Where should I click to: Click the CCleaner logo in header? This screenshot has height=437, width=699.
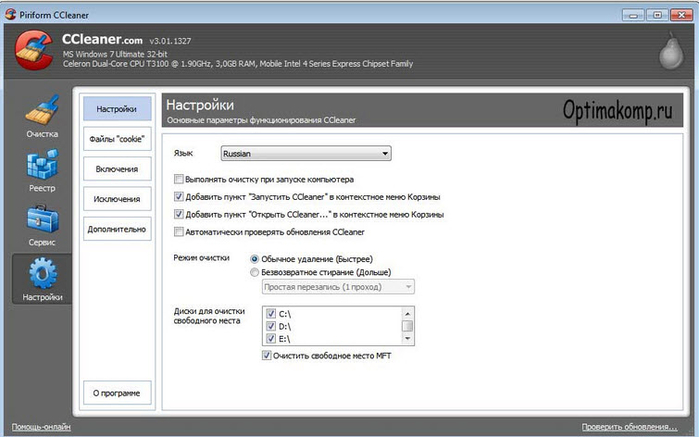tap(35, 50)
